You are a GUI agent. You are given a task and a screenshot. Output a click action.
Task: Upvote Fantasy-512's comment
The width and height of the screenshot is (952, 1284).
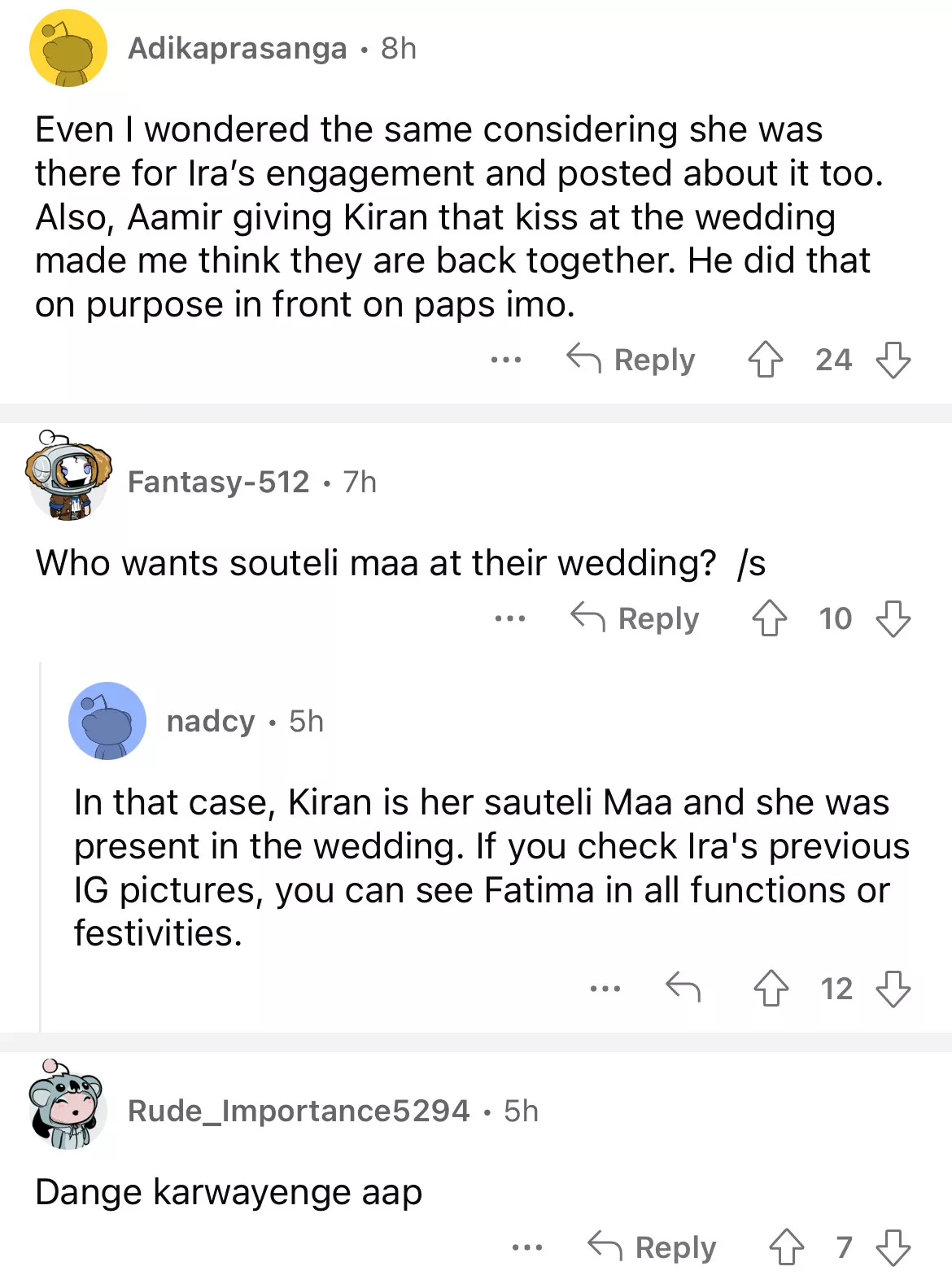[x=769, y=618]
